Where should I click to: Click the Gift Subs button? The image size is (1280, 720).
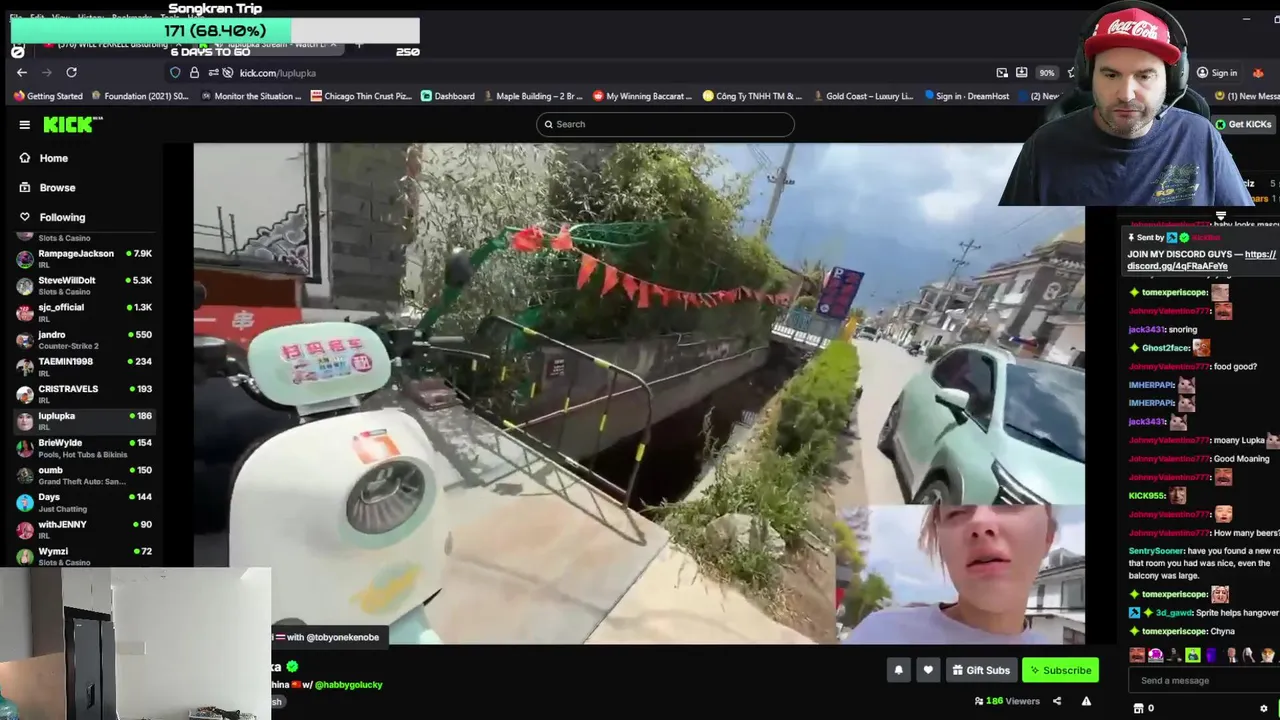981,670
